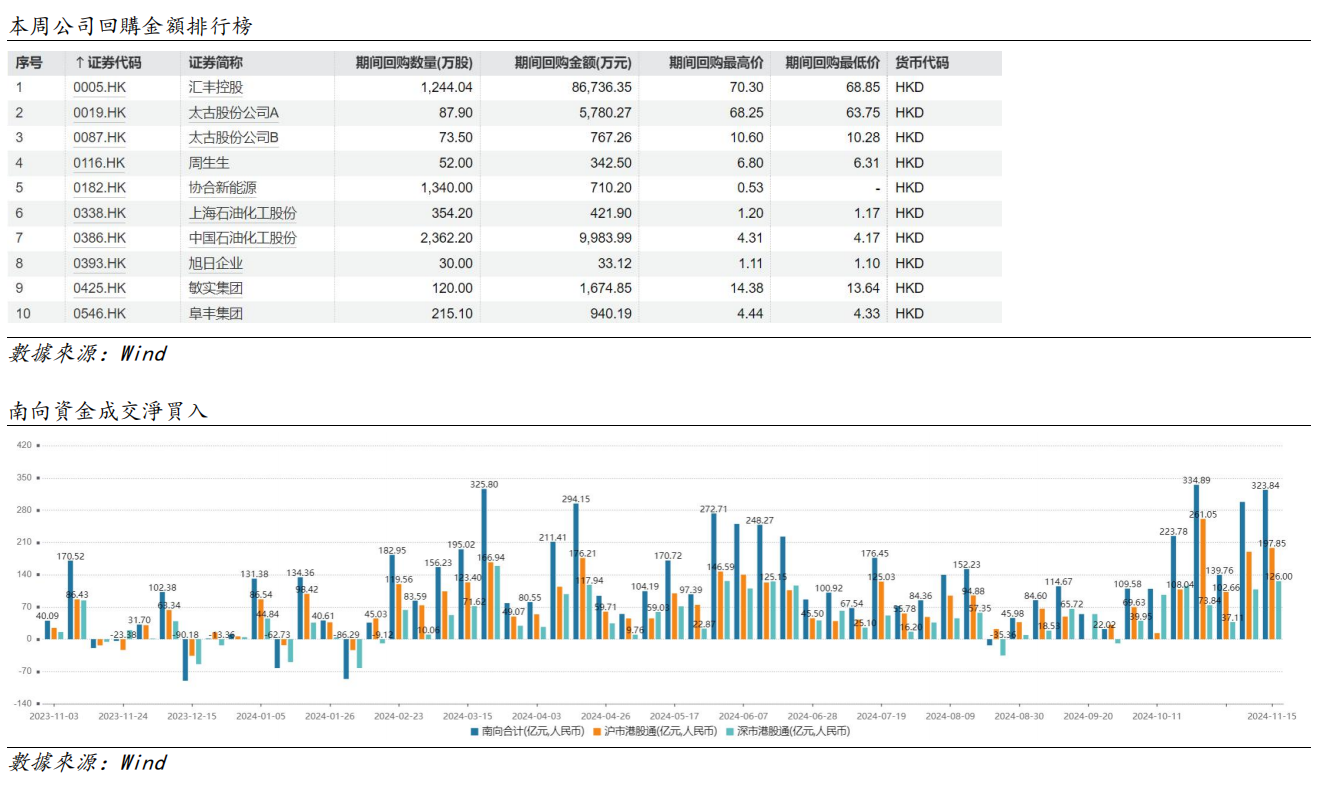
Task: Click the 2023-11-03 x-axis date label
Action: coord(55,716)
